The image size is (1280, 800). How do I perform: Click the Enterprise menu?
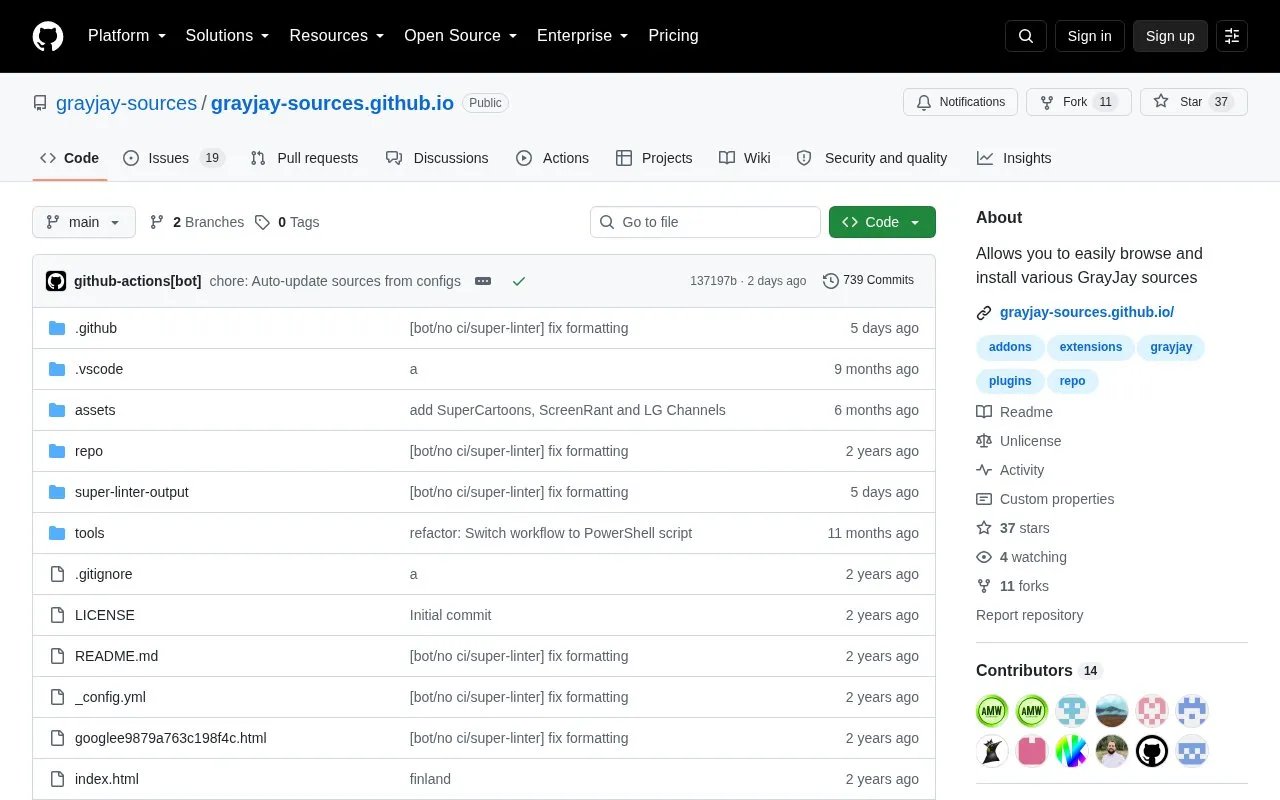[582, 36]
